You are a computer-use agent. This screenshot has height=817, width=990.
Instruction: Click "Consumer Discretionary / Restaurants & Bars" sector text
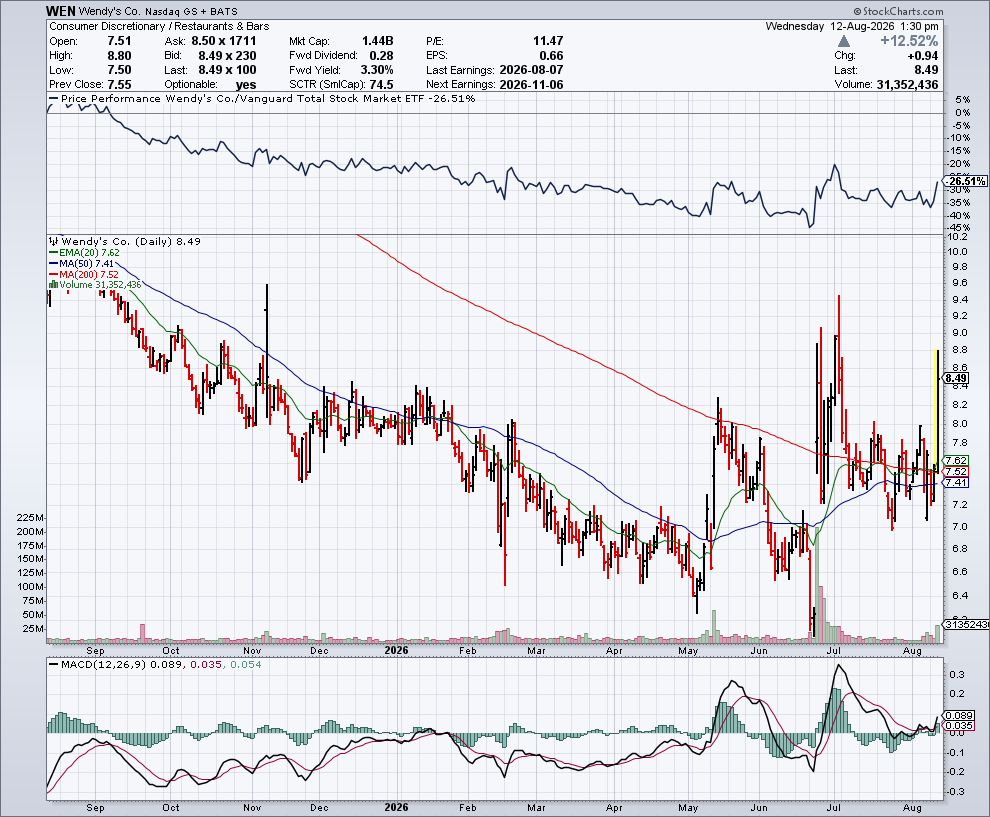click(x=159, y=27)
